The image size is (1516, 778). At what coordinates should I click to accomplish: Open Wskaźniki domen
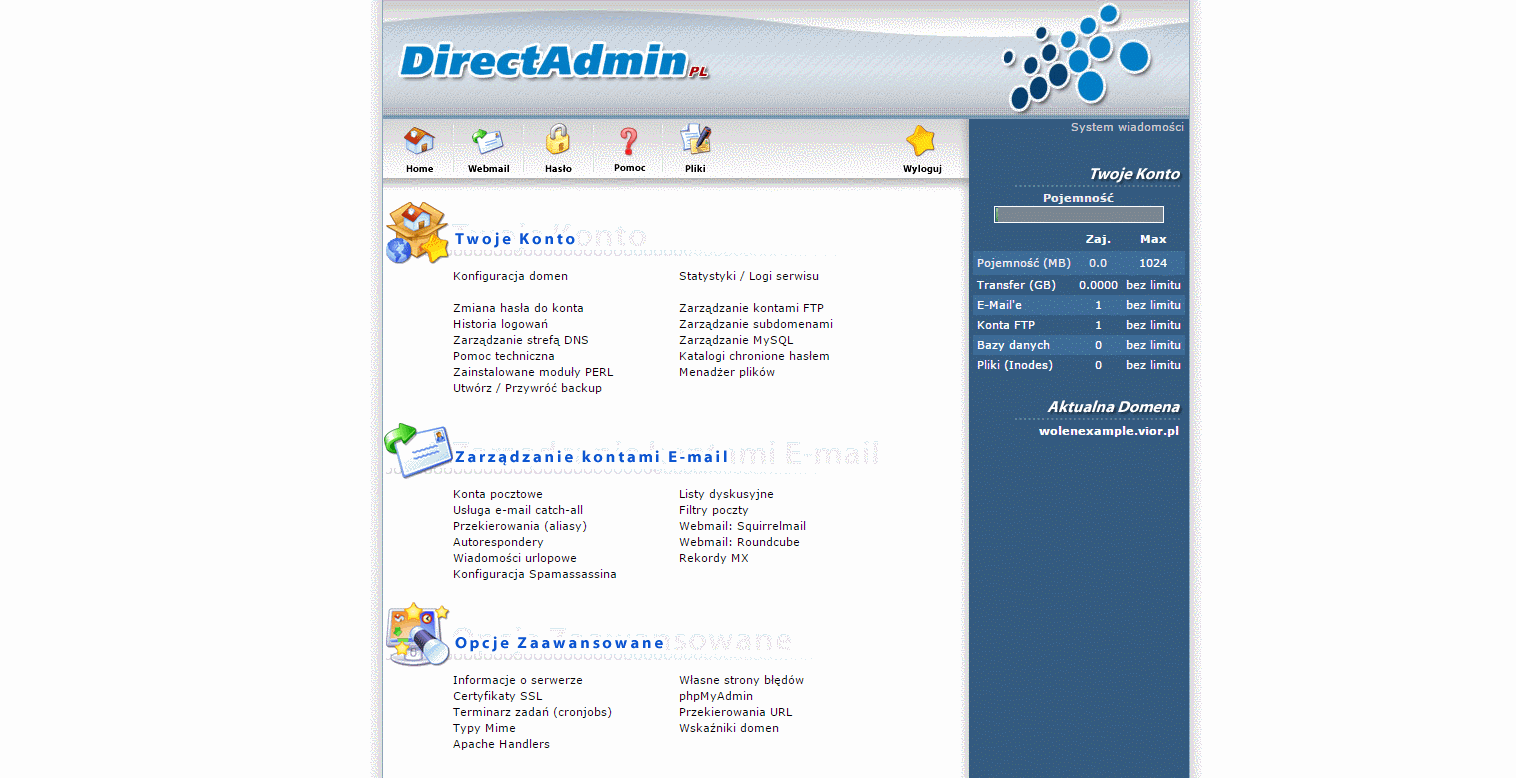click(729, 728)
